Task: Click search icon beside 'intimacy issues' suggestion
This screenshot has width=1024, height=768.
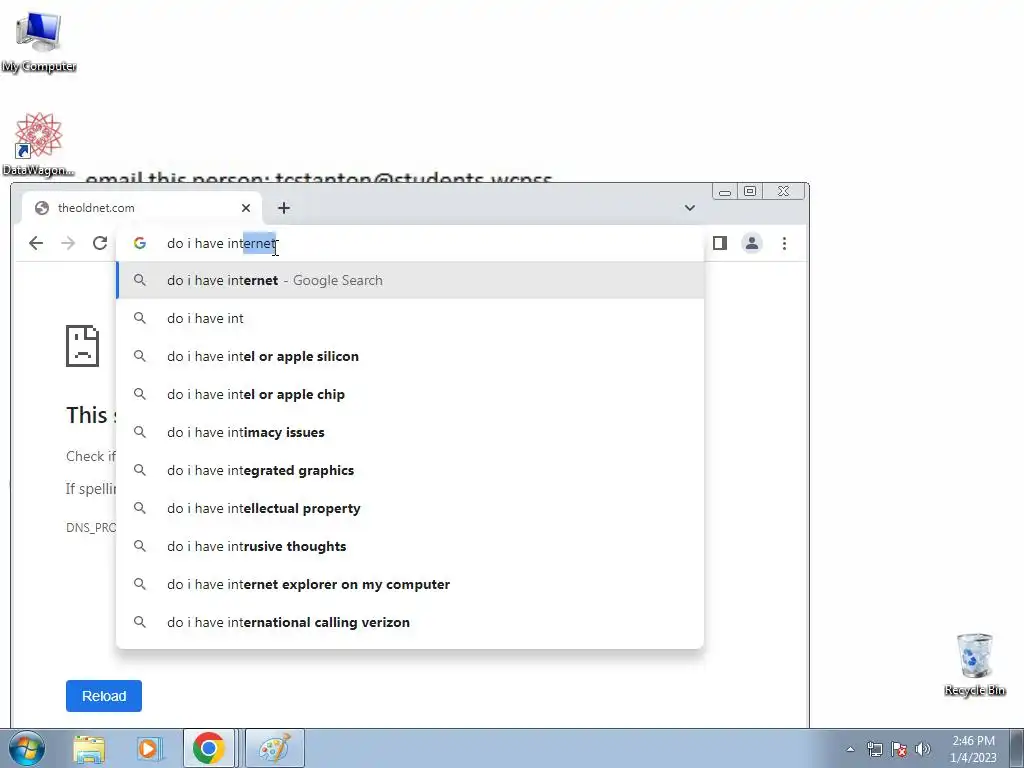Action: click(140, 432)
